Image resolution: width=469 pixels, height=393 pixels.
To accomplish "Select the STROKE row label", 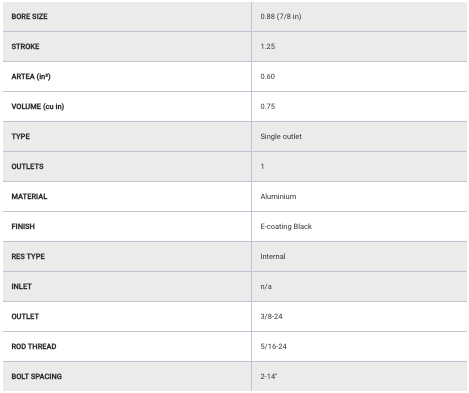I will (25, 46).
